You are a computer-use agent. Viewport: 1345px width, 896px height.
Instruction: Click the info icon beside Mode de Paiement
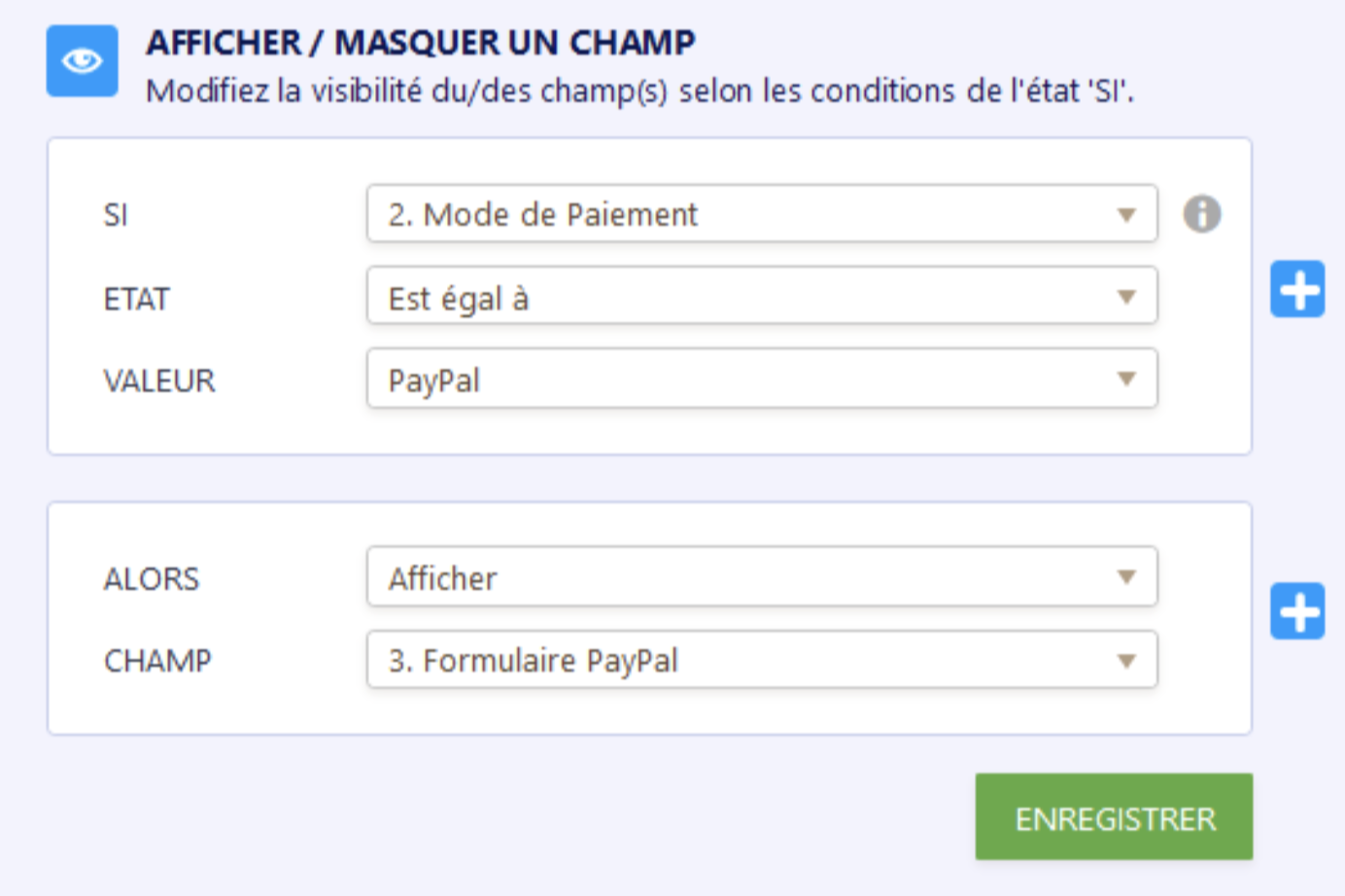(1202, 214)
